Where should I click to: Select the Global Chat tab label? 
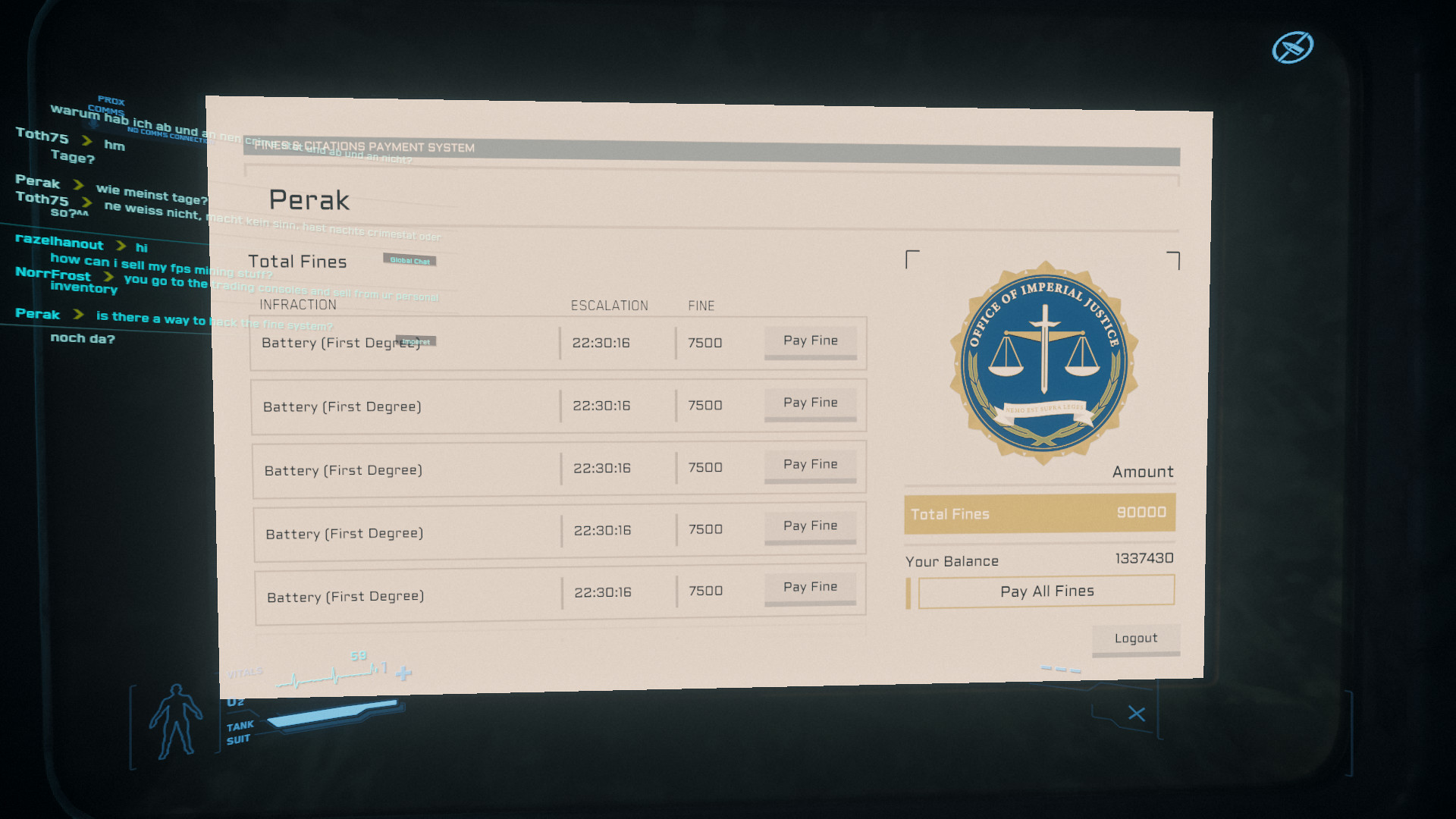(409, 260)
